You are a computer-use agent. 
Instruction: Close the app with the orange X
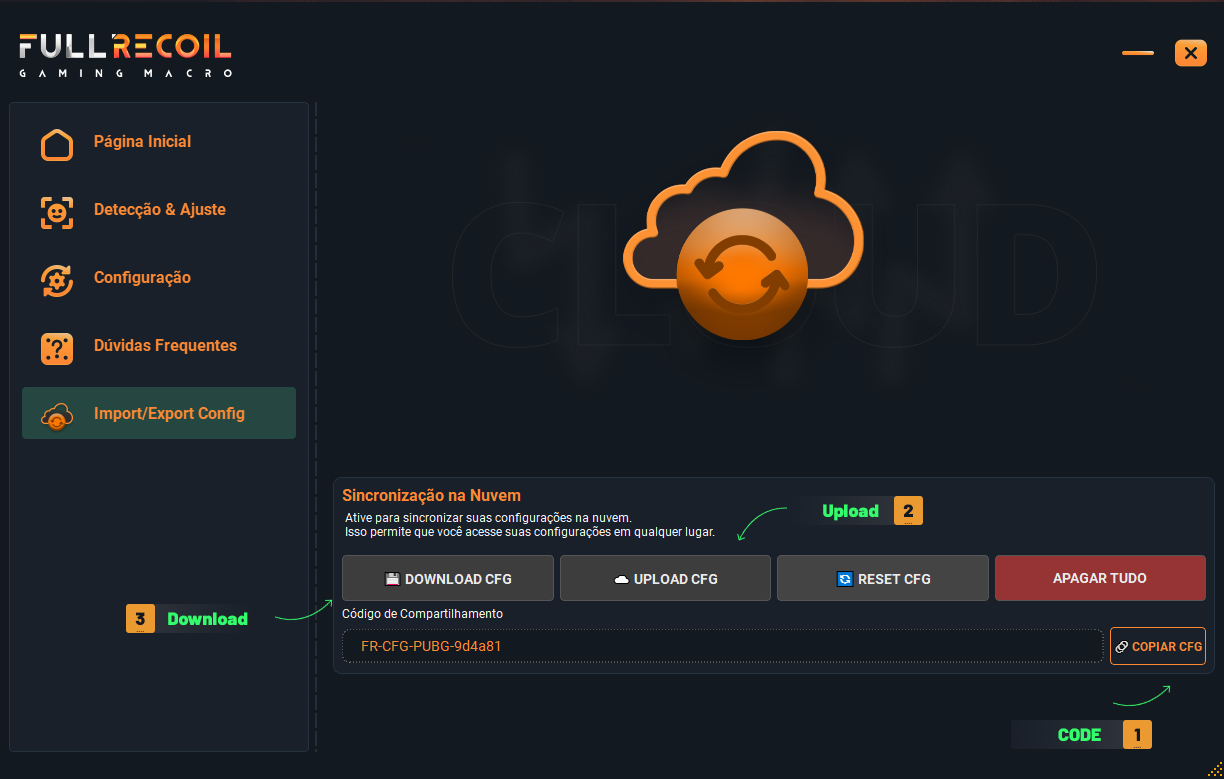point(1191,53)
